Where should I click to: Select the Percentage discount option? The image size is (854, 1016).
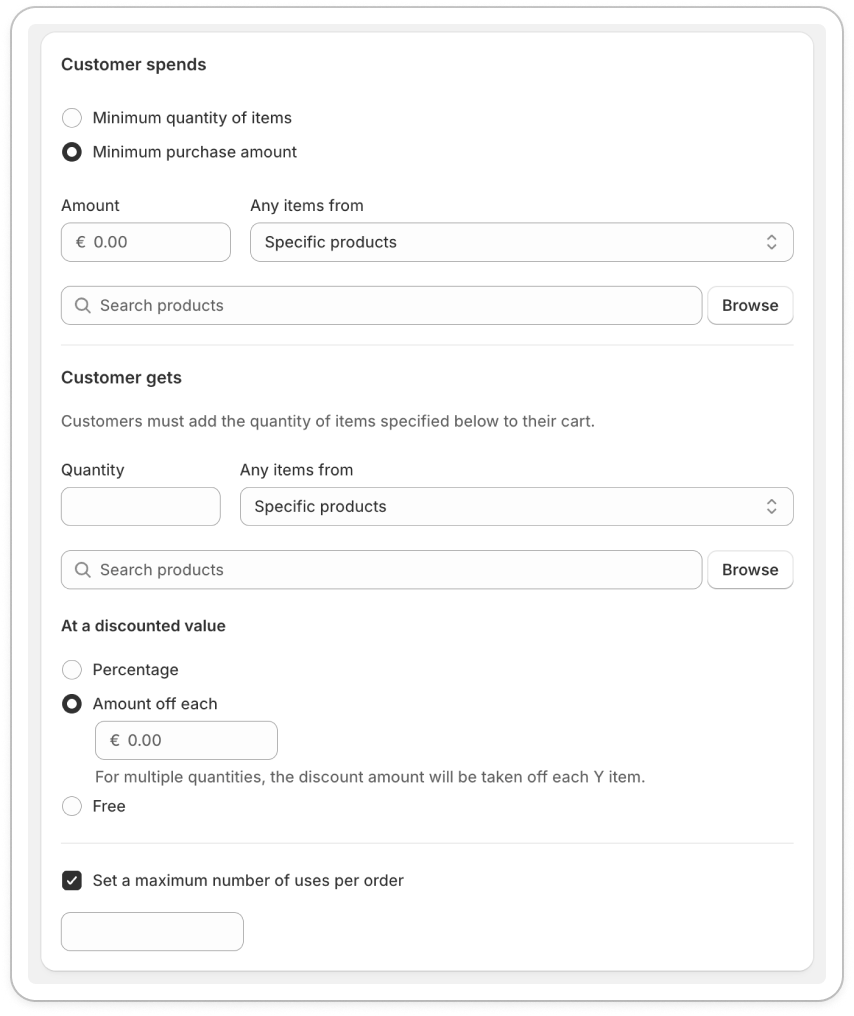(x=71, y=669)
